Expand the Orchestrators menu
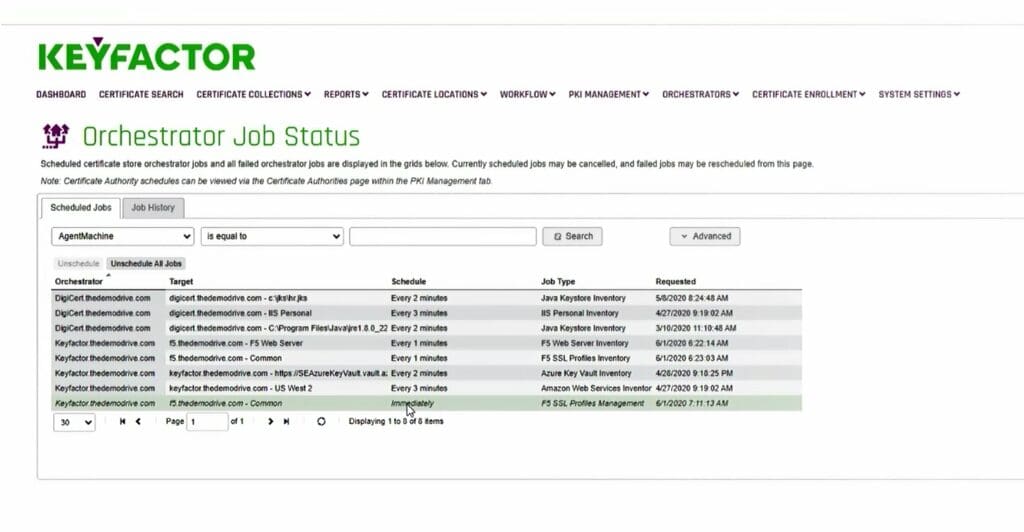Screen dimensions: 1024x532 (700, 94)
